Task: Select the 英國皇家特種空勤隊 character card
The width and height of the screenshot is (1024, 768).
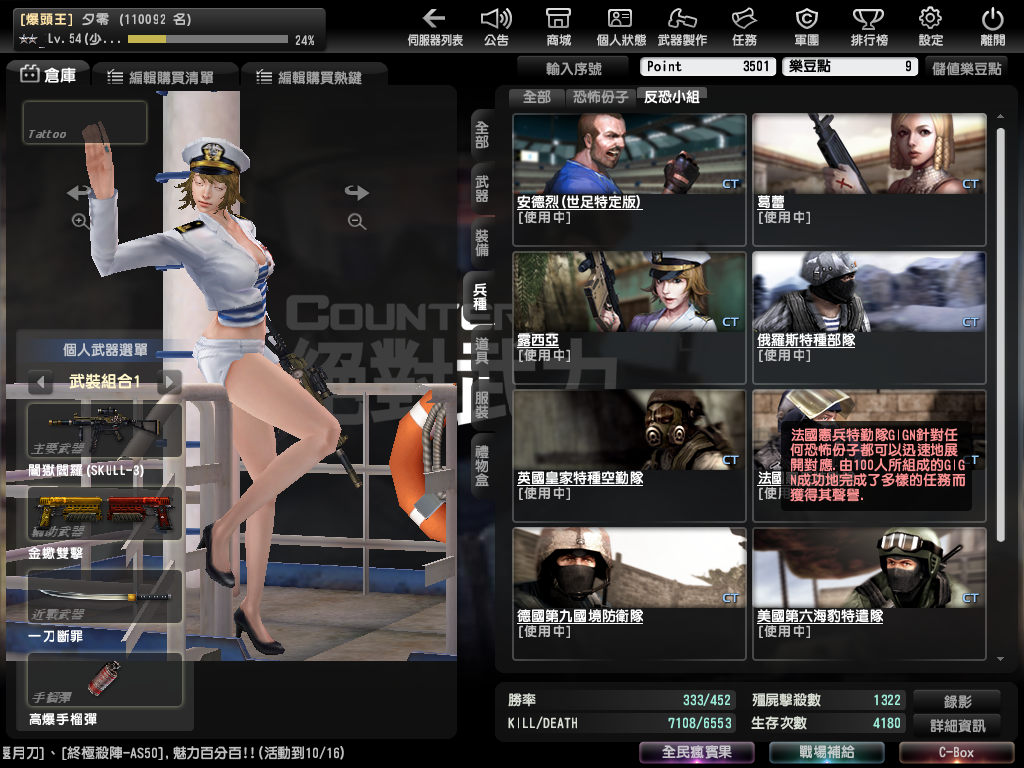Action: click(630, 455)
